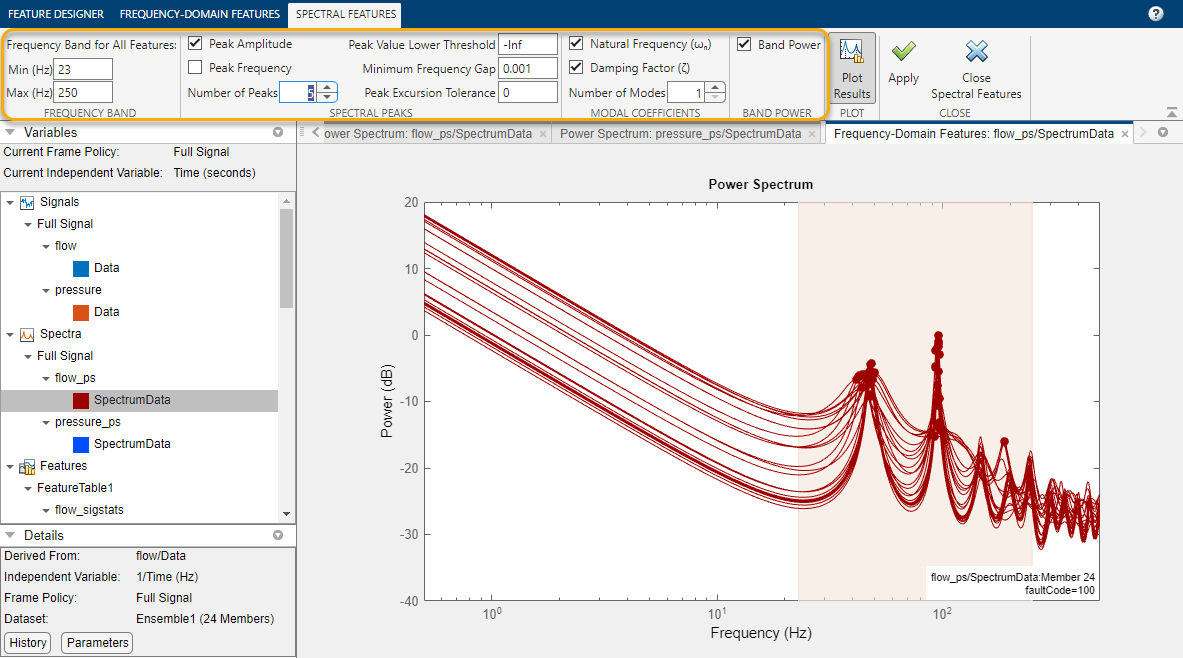Screen dimensions: 1183x658
Task: Click Variables tree scrollbar up arrow
Action: [x=286, y=201]
